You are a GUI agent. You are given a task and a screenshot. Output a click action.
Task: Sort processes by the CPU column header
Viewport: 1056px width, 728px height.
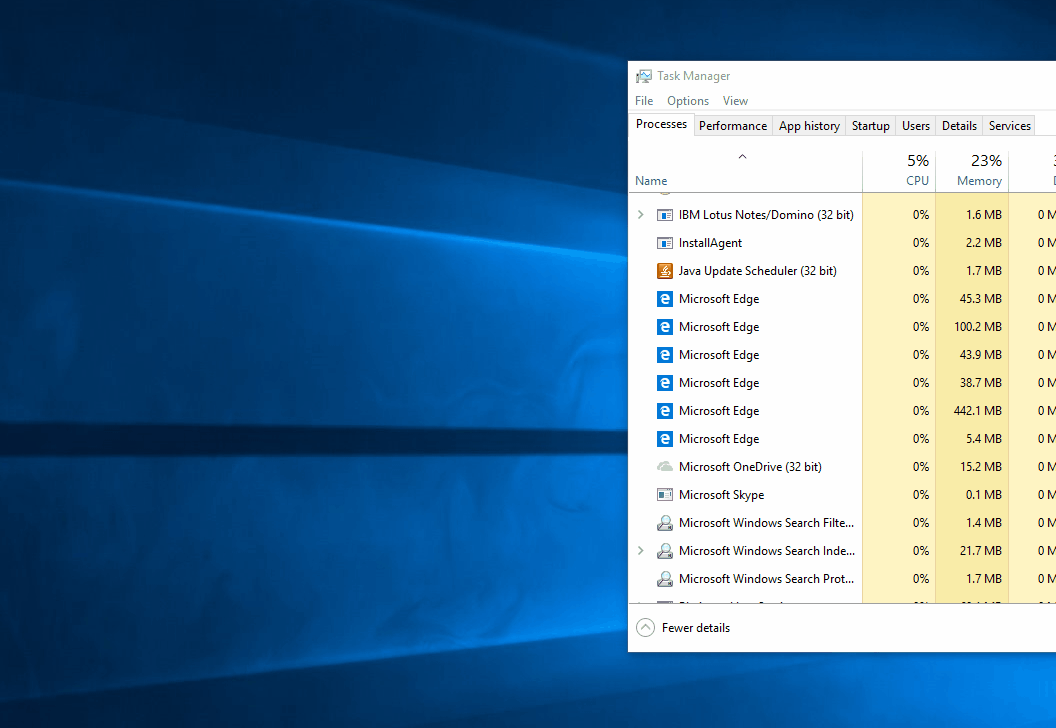click(917, 180)
